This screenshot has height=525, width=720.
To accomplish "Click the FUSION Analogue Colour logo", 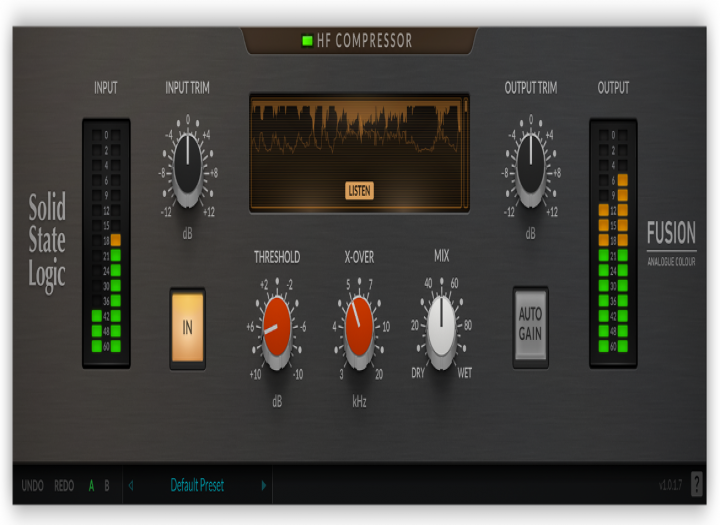I will (671, 243).
